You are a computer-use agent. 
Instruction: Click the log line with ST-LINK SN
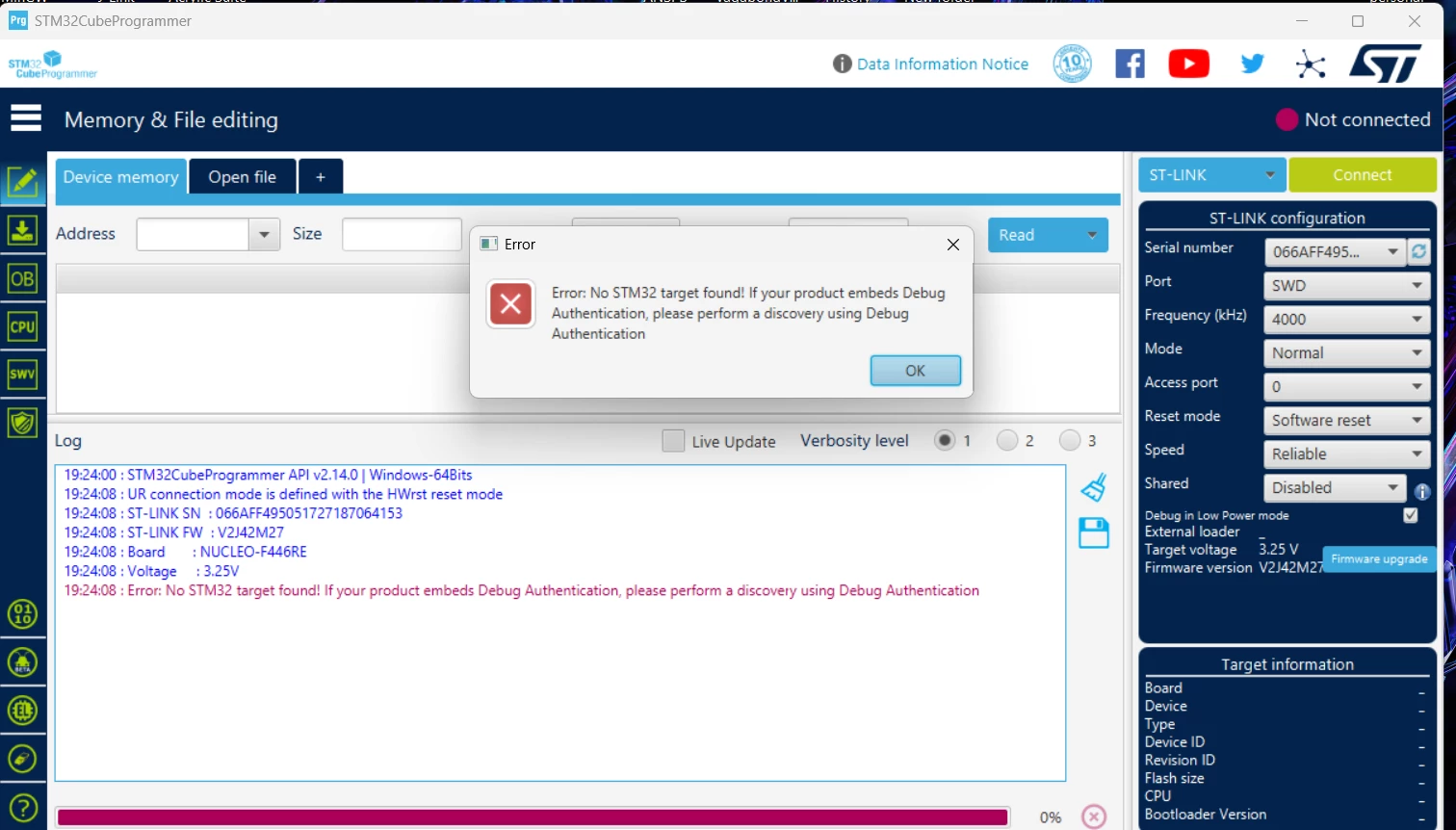(234, 513)
